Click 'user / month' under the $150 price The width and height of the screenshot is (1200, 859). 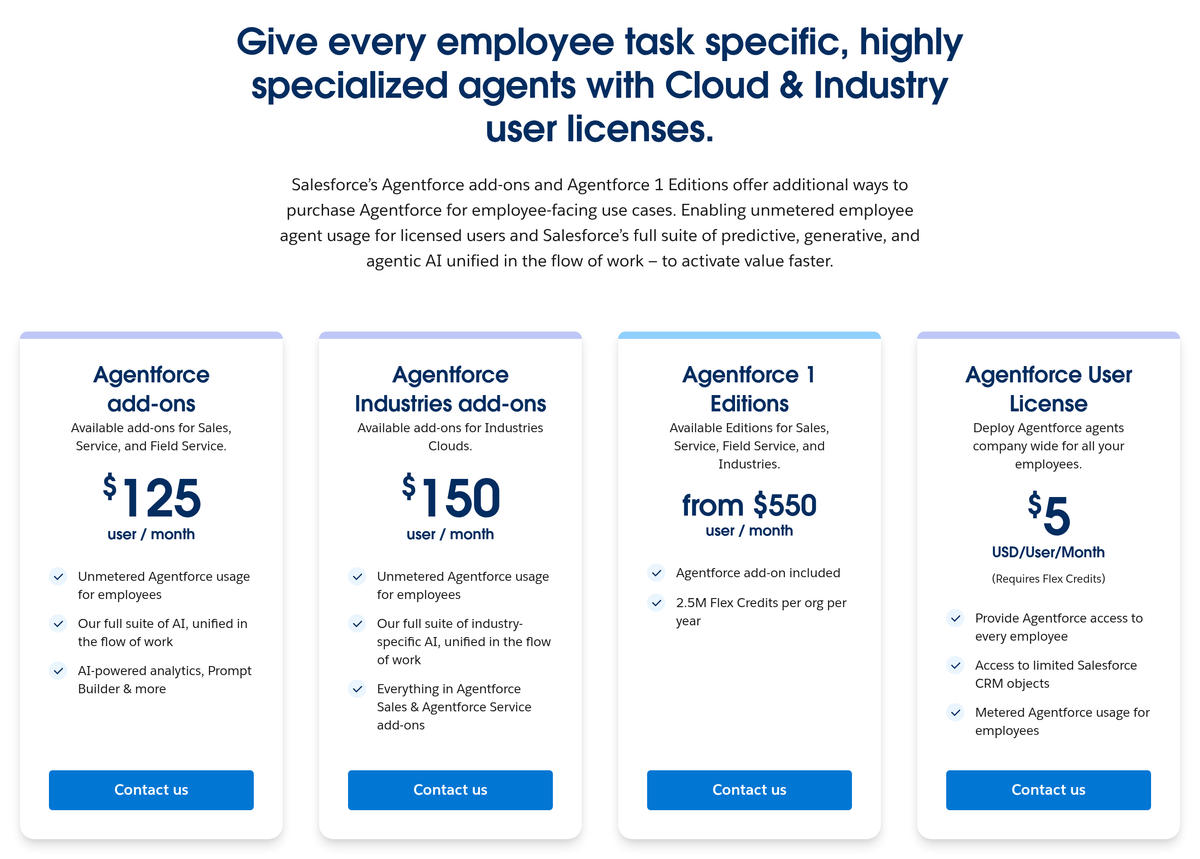450,535
